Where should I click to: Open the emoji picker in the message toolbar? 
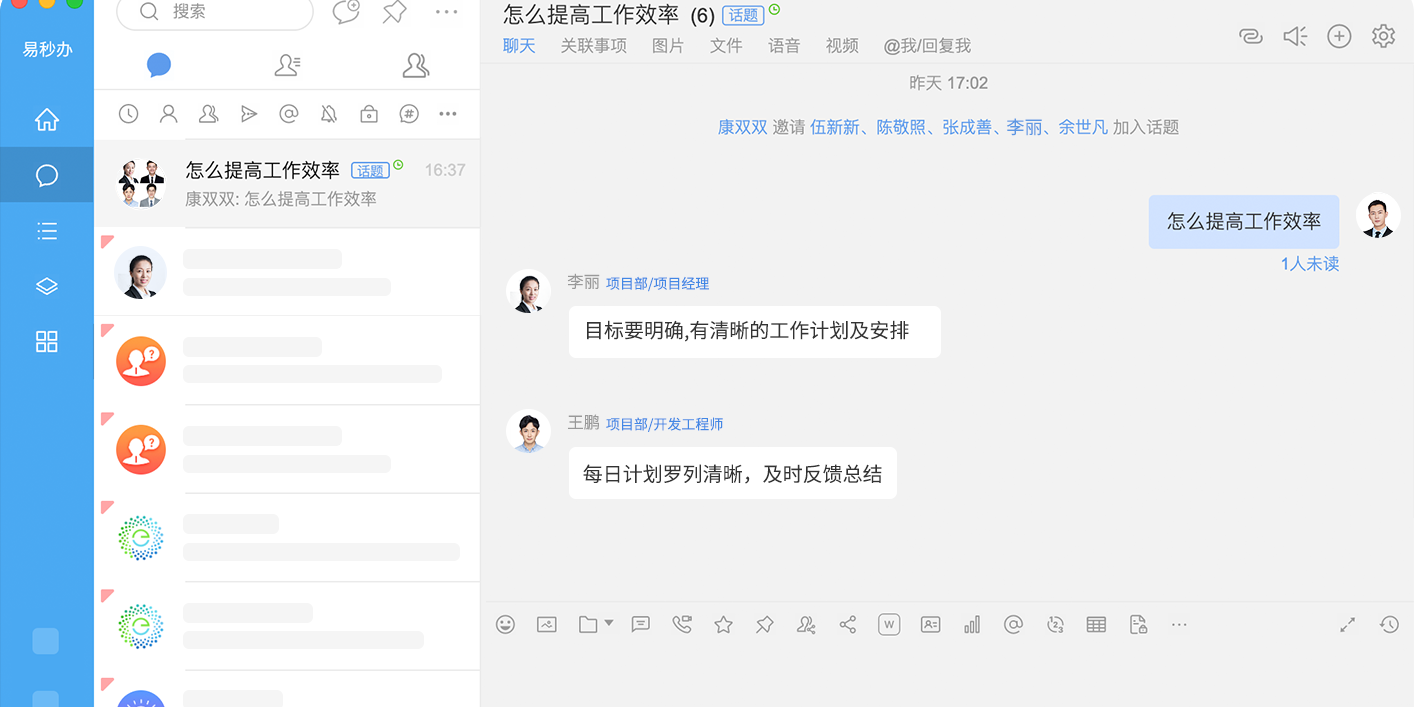pyautogui.click(x=505, y=625)
